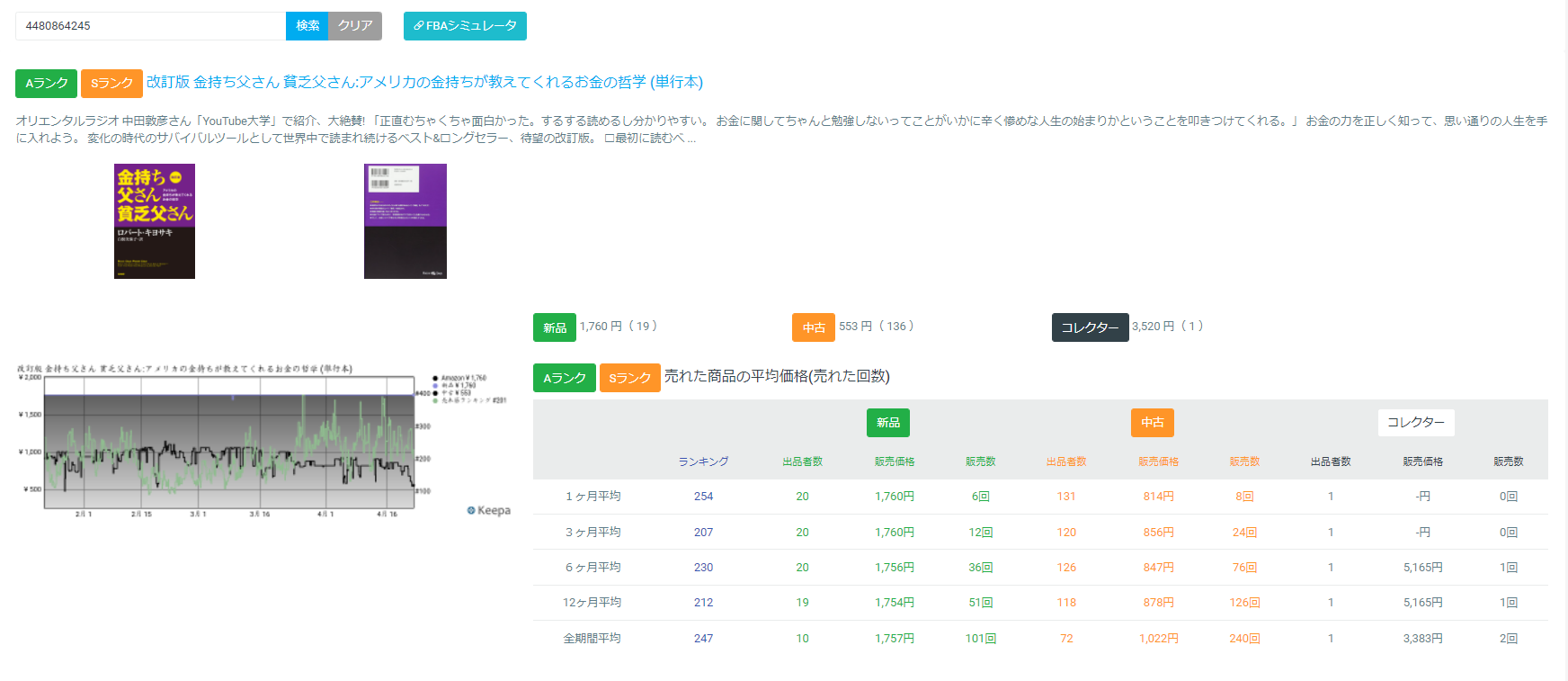
Task: Click the green 出品者数 column header
Action: [x=802, y=461]
